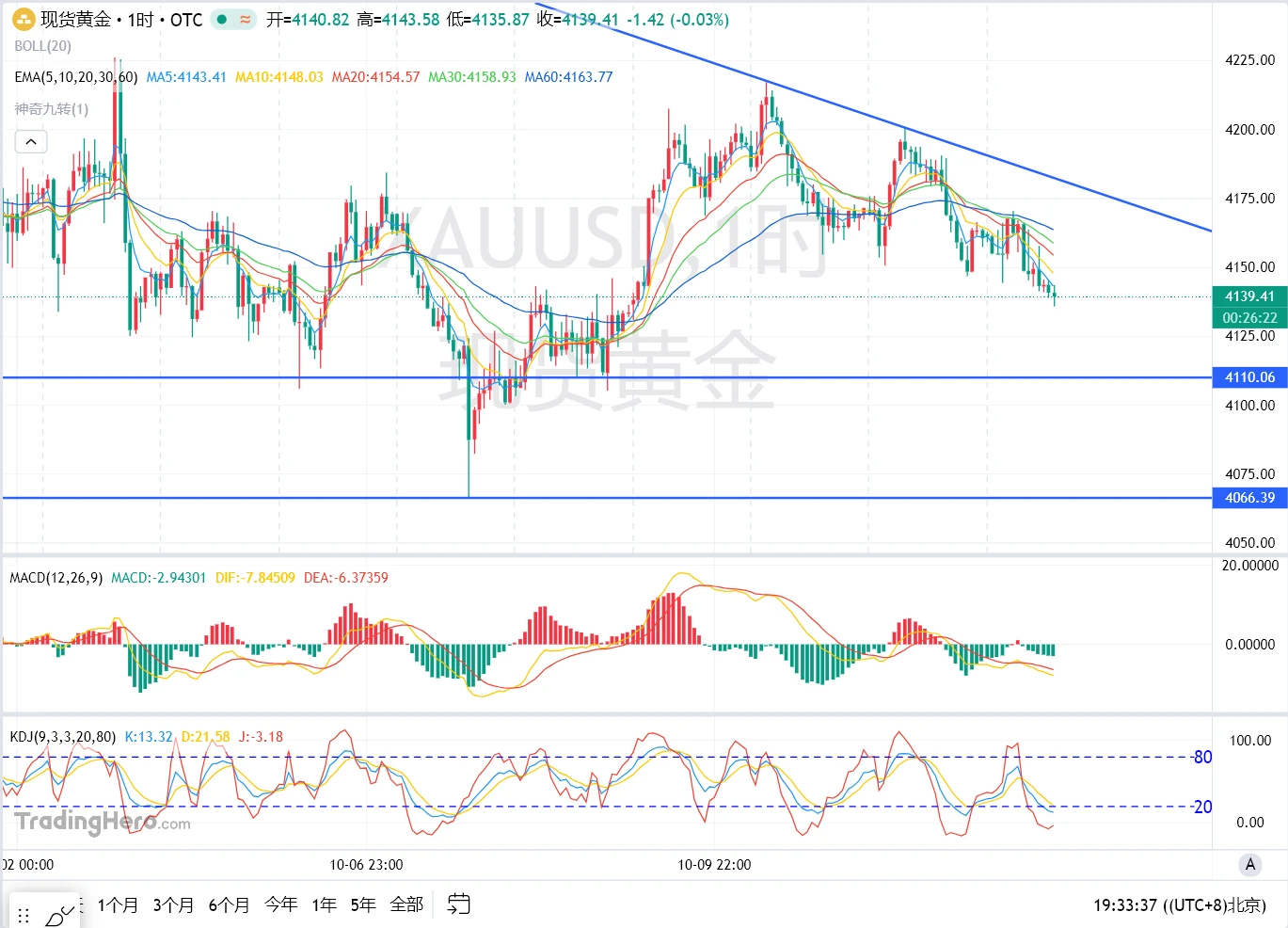The width and height of the screenshot is (1288, 928).
Task: Click the 4110.06 horizontal line price label
Action: tap(1249, 377)
